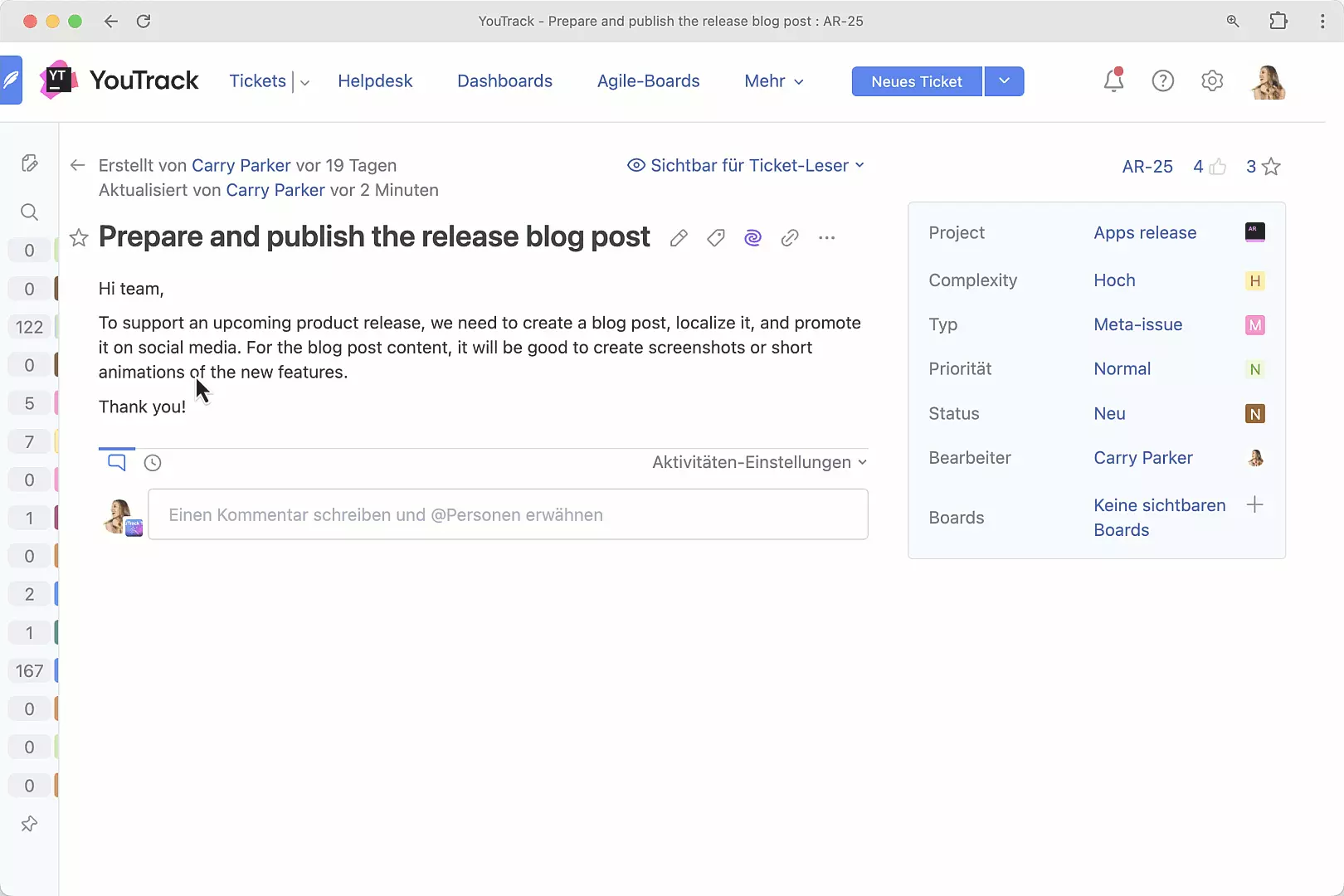The height and width of the screenshot is (896, 1344).
Task: Open the Agile-Boards menu item
Action: pos(648,81)
